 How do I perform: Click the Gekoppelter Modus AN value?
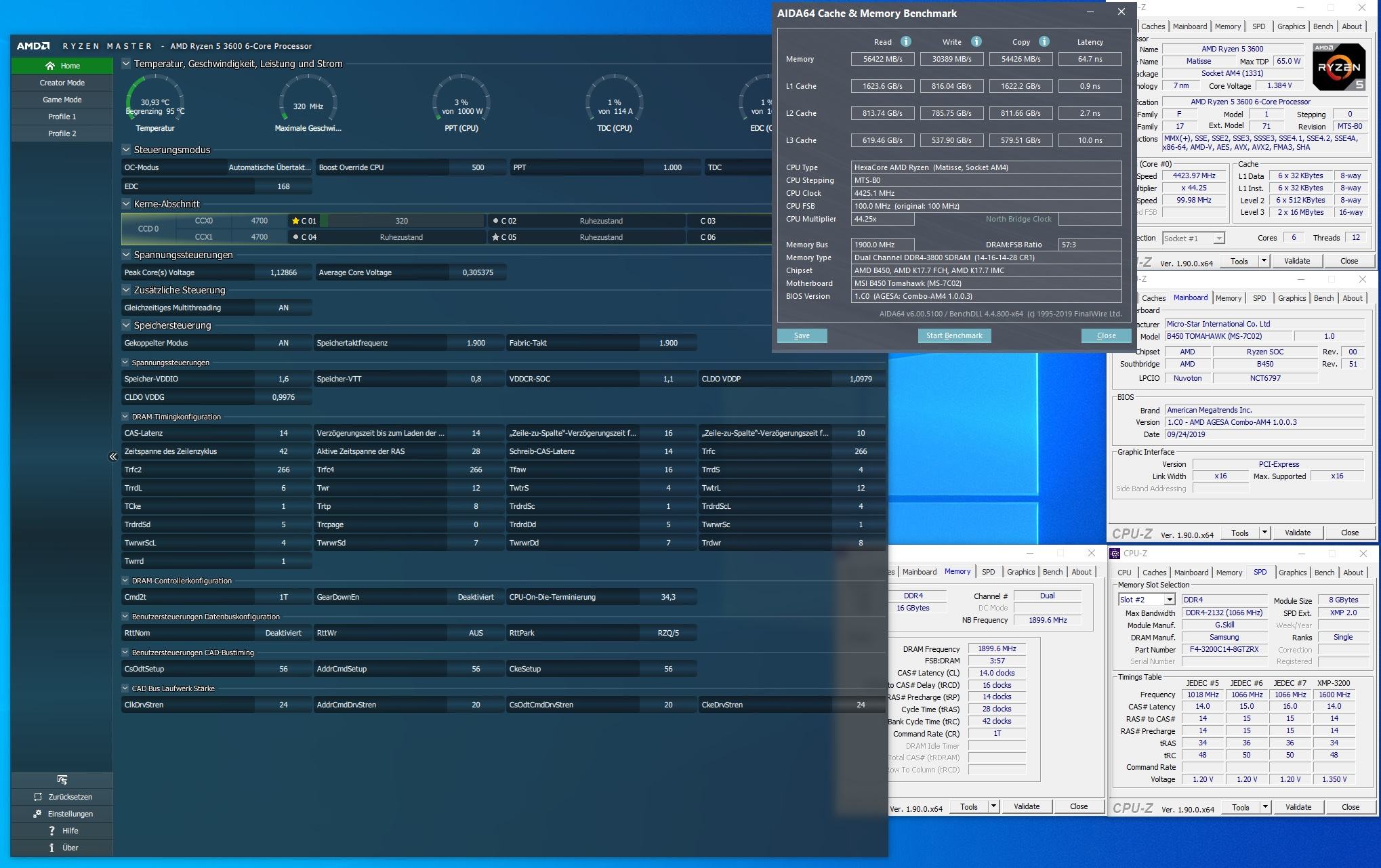point(283,343)
